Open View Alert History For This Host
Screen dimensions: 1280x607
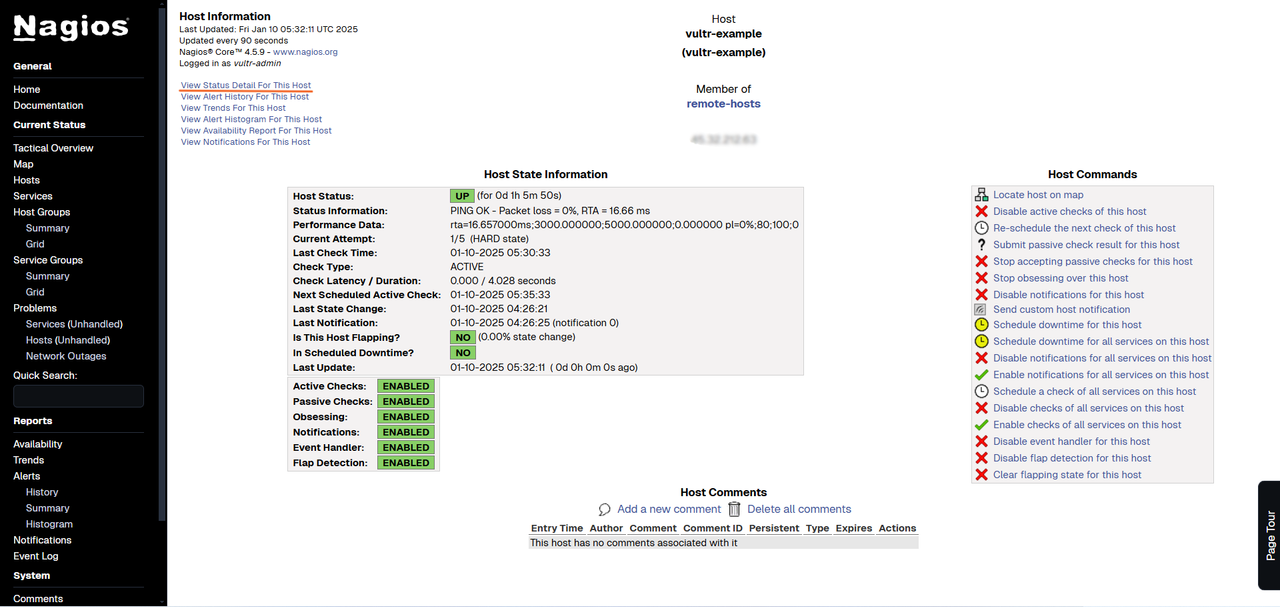click(x=245, y=97)
